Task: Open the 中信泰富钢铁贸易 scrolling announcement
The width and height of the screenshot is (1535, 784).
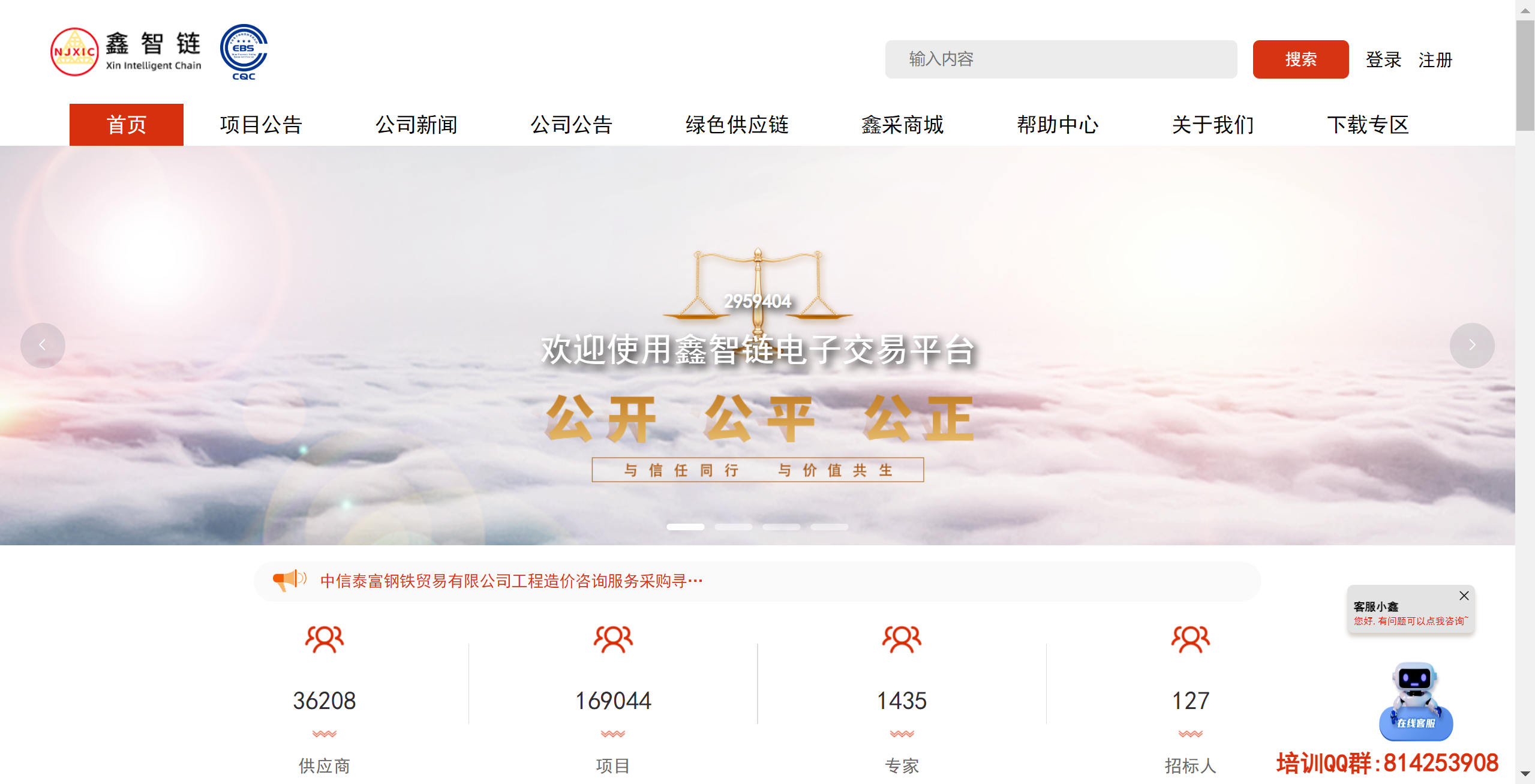Action: pyautogui.click(x=512, y=581)
